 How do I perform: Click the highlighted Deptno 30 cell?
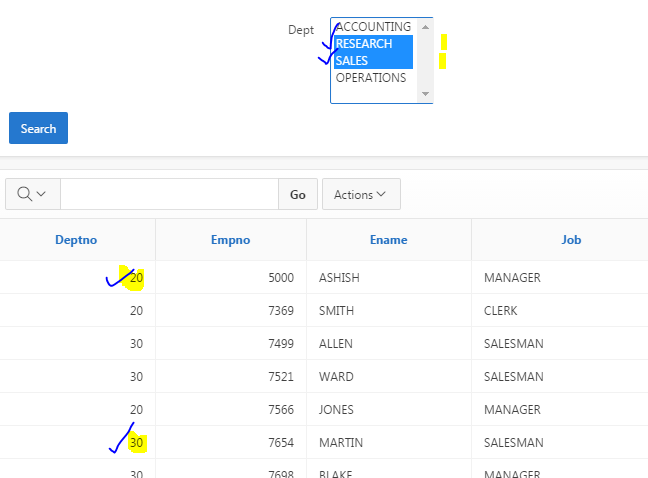click(x=135, y=443)
